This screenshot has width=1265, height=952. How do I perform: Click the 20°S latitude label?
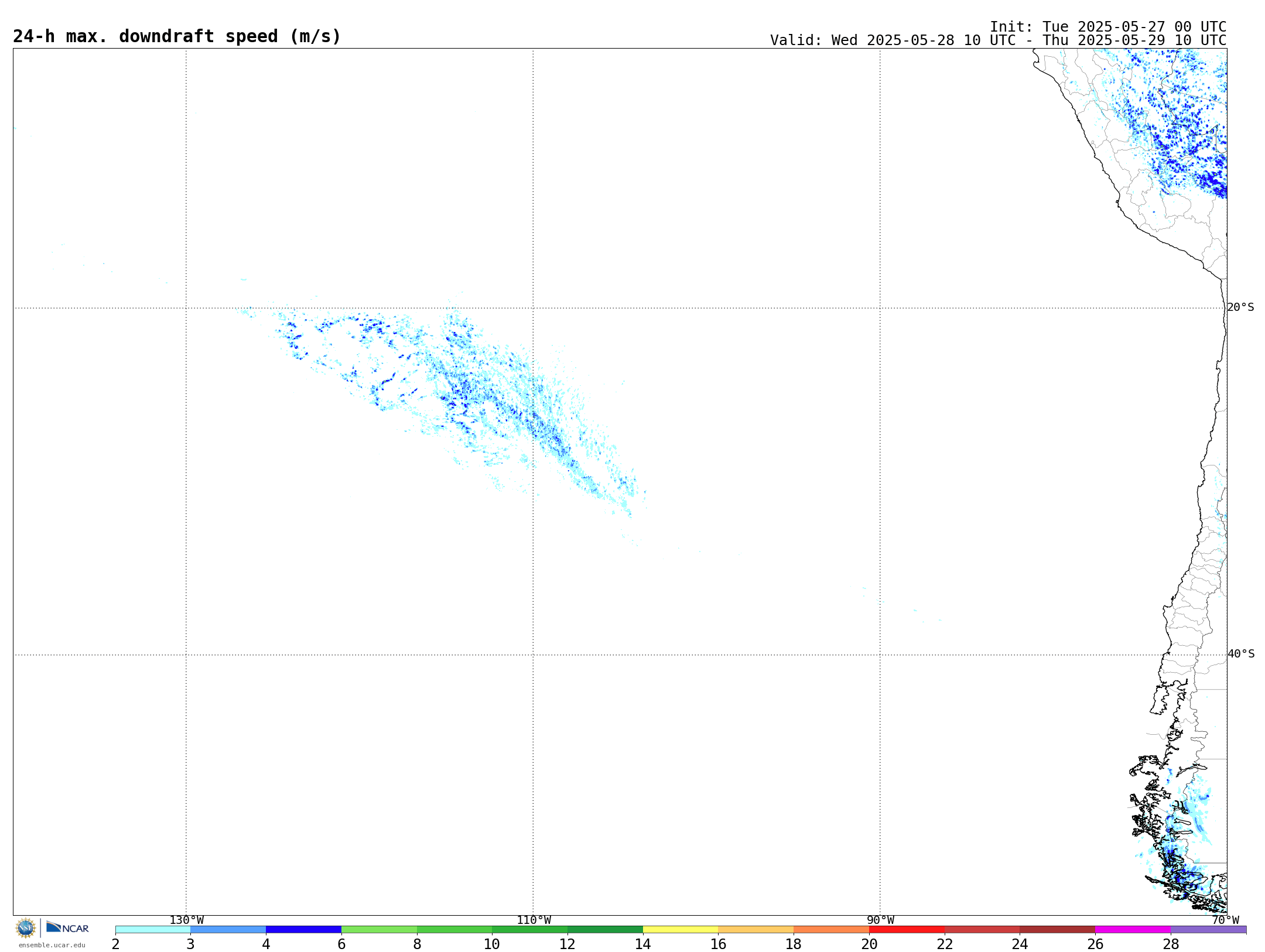coord(1240,307)
